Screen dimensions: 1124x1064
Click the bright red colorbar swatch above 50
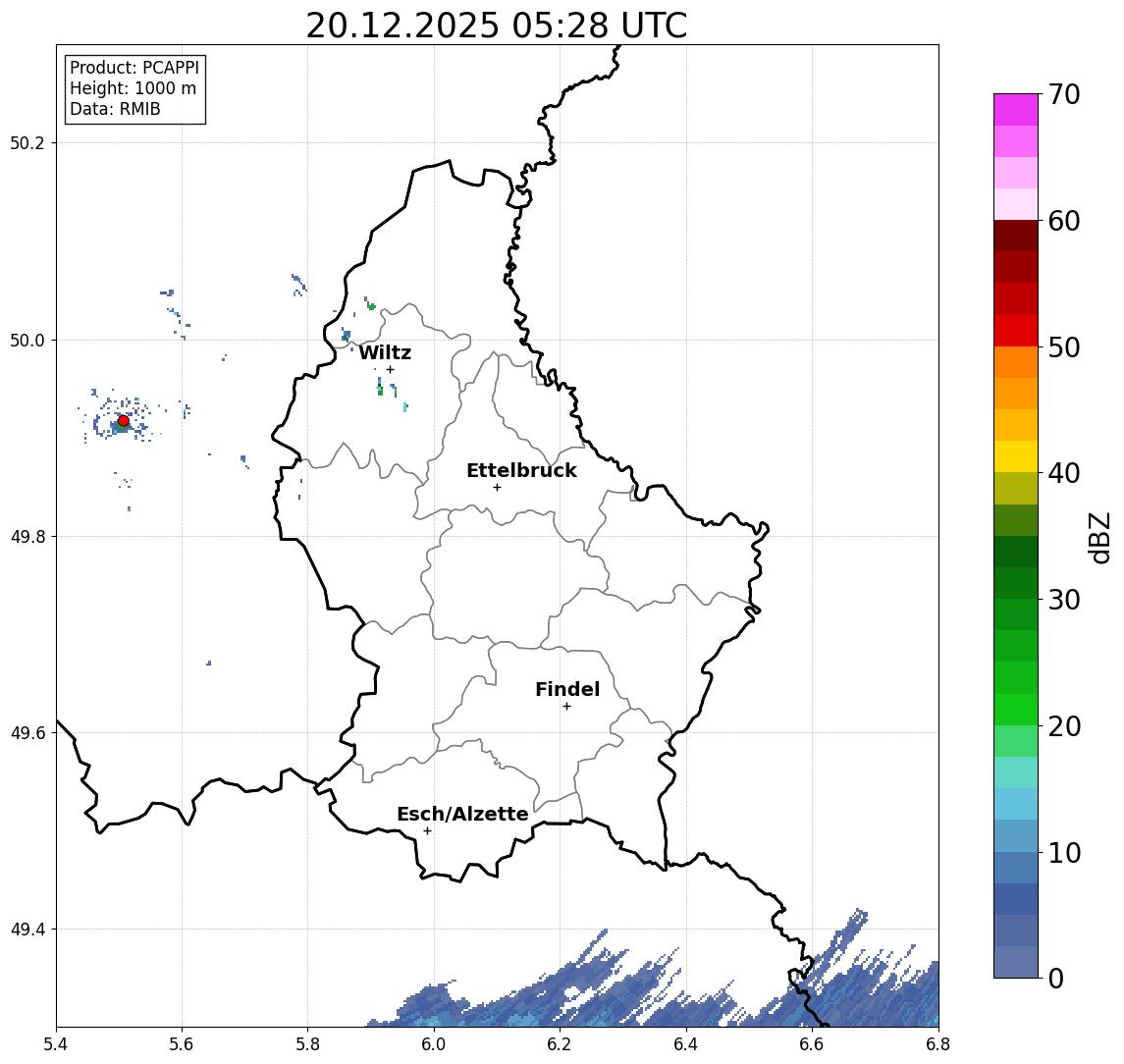click(x=1016, y=331)
